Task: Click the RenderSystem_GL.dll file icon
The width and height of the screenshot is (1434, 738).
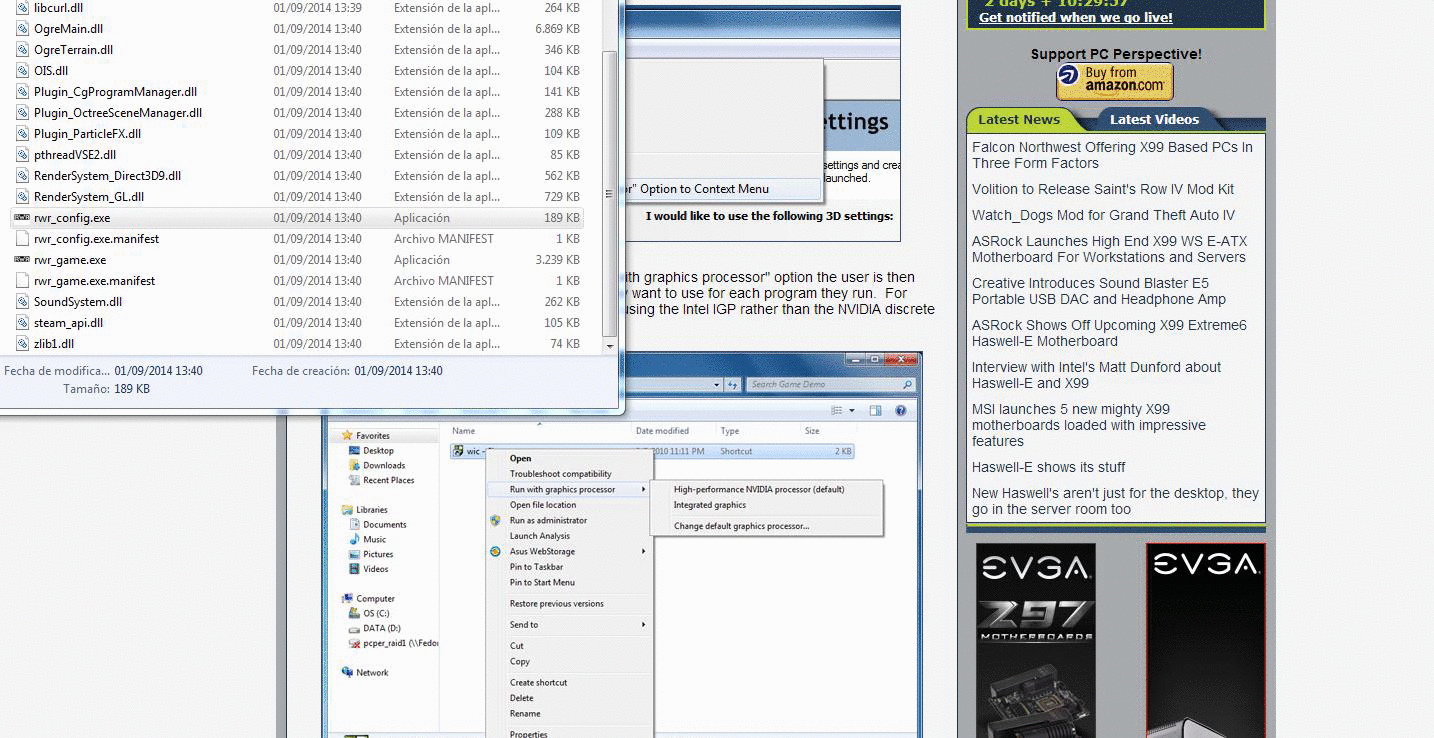Action: pos(22,197)
